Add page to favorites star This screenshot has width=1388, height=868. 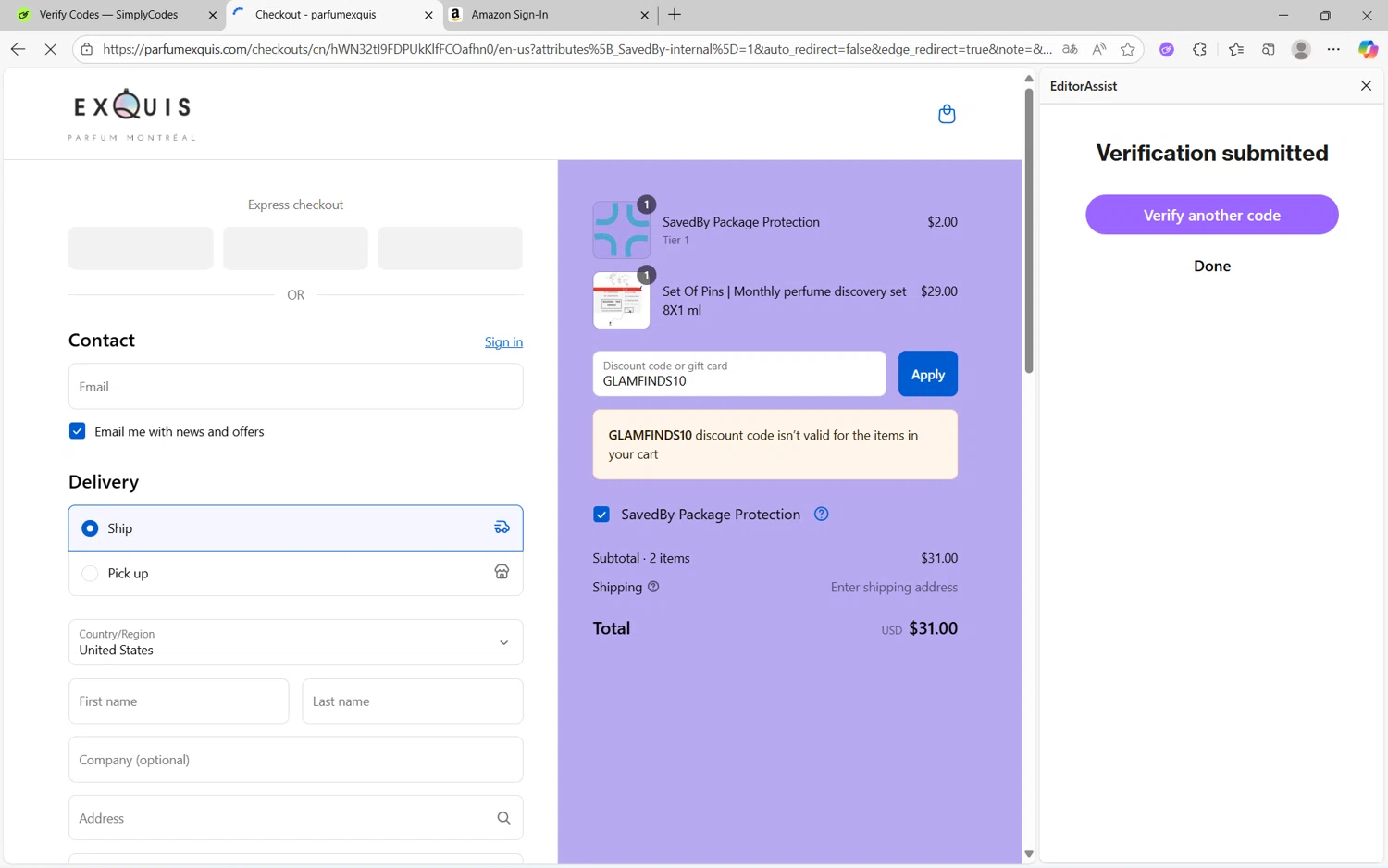(x=1127, y=49)
